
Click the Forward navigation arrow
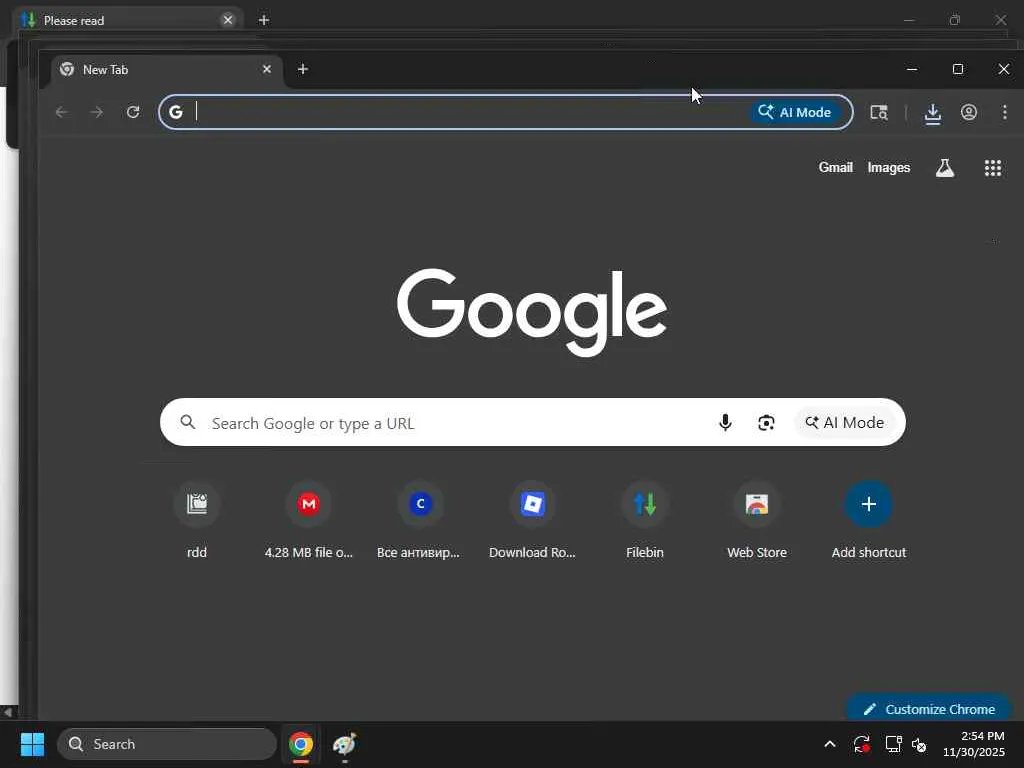pyautogui.click(x=97, y=112)
